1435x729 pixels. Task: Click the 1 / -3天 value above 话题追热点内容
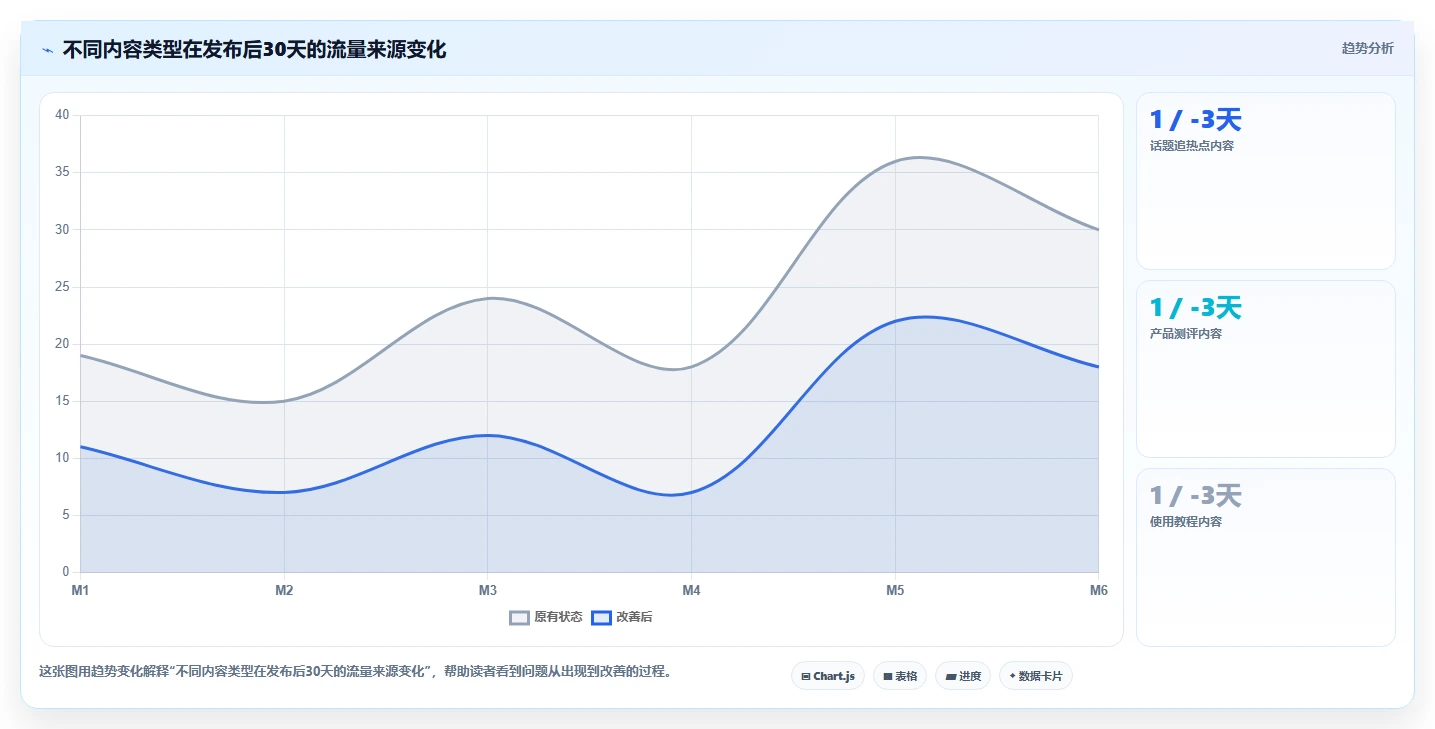(x=1195, y=120)
